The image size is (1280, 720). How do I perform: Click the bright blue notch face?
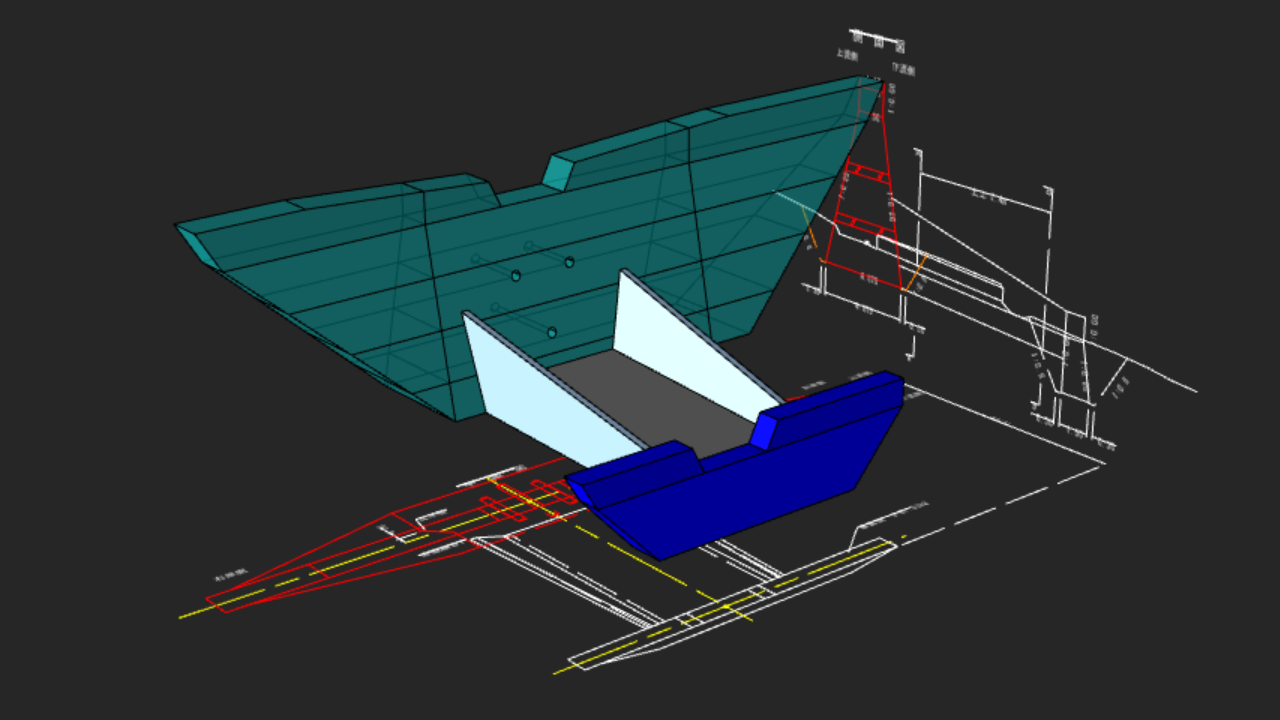(x=765, y=431)
